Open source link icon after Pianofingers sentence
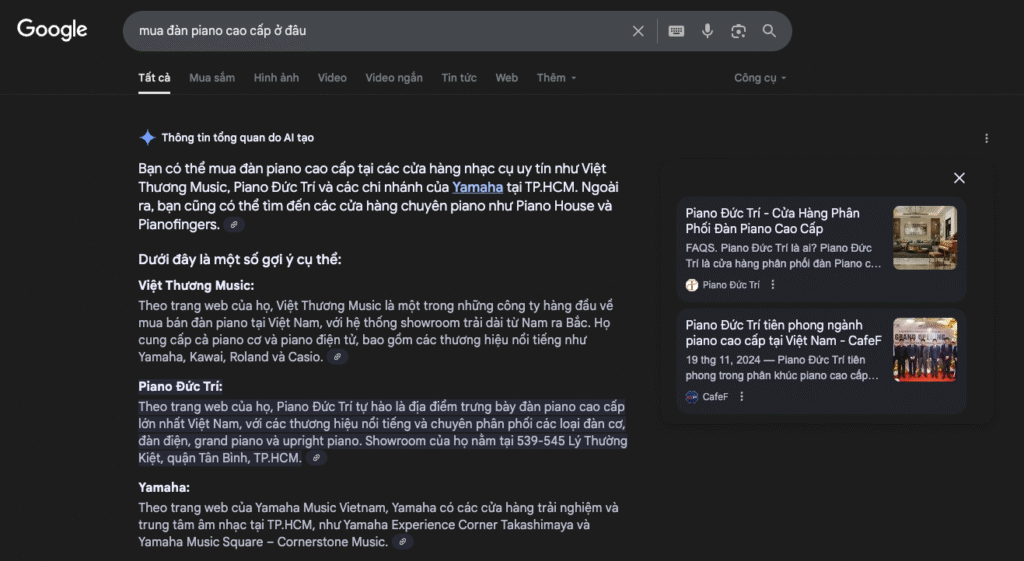The height and width of the screenshot is (561, 1024). click(x=234, y=225)
